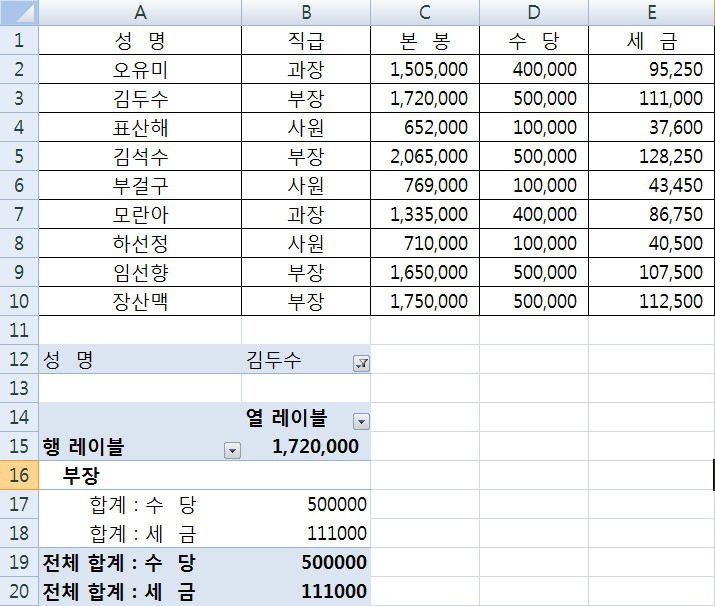Select column C header
The image size is (715, 606).
point(425,12)
